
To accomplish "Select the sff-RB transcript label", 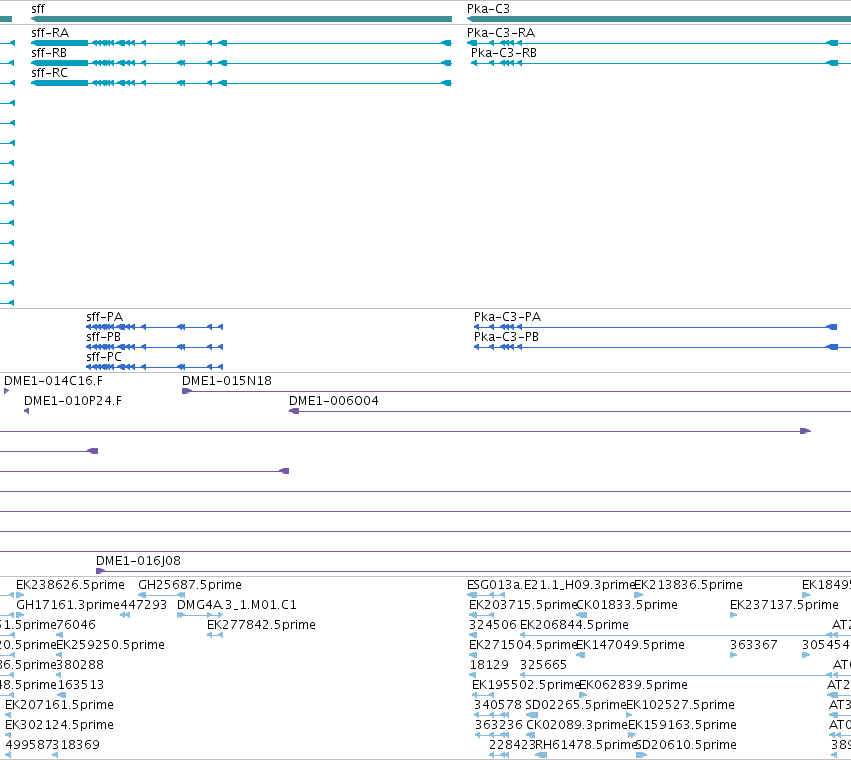I will point(49,53).
